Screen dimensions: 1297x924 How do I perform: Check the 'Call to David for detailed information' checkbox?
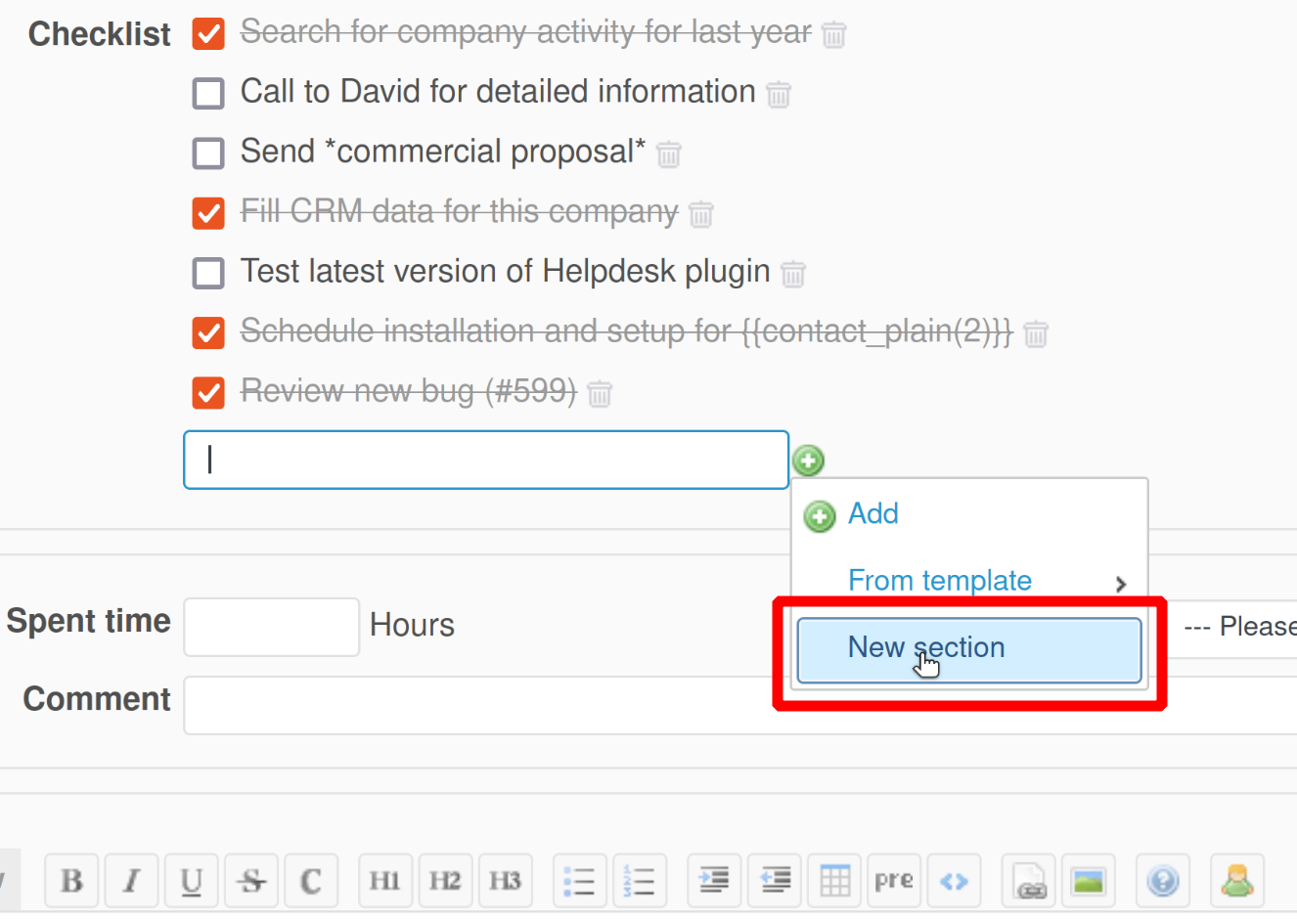[x=207, y=93]
